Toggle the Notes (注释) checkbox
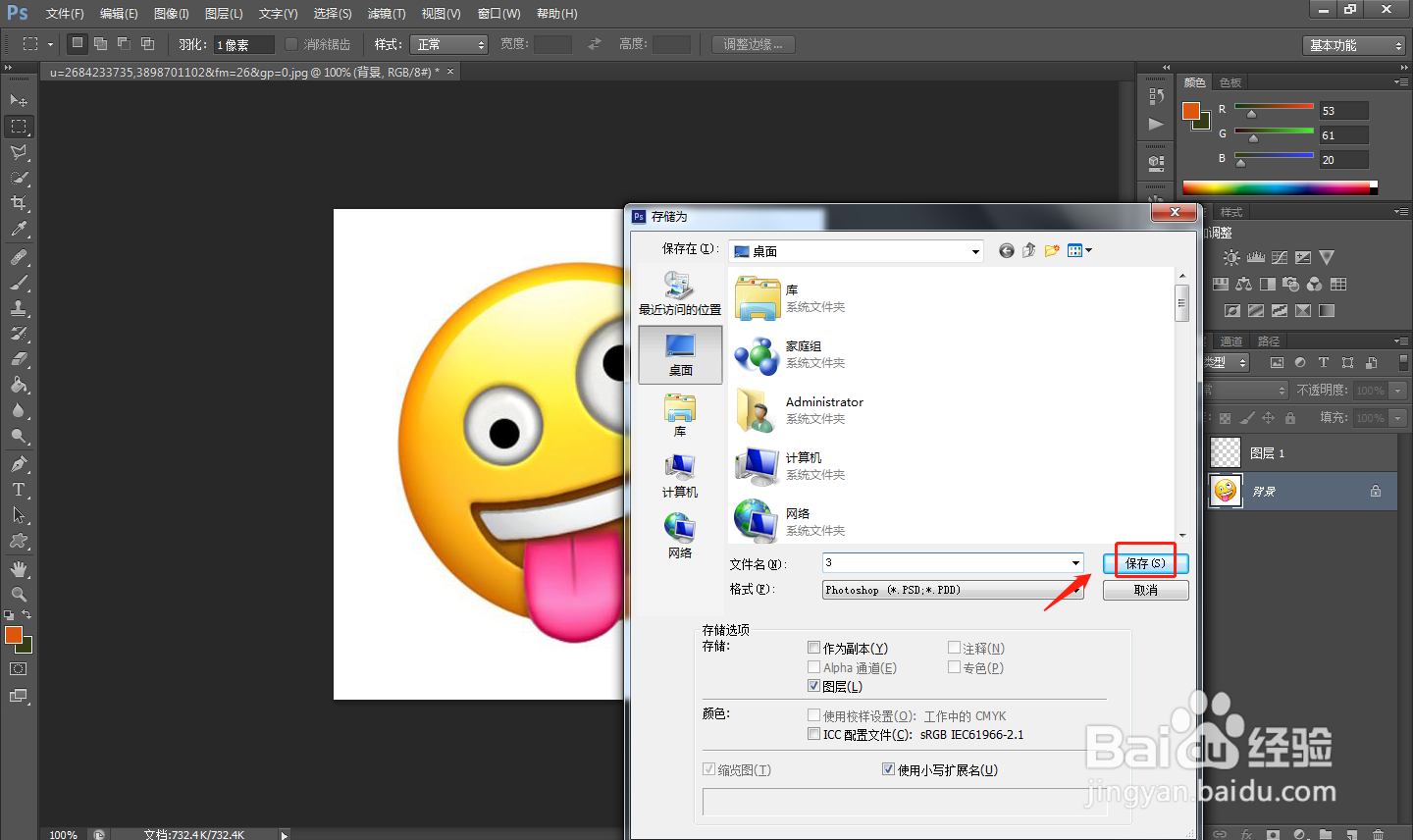Screen dimensions: 1413x840 [954, 648]
